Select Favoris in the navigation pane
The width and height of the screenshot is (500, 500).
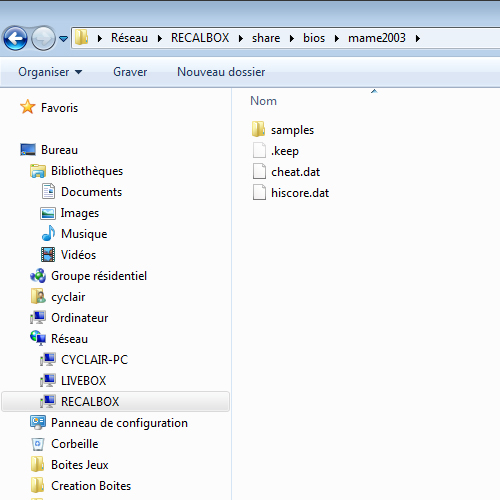pyautogui.click(x=59, y=108)
